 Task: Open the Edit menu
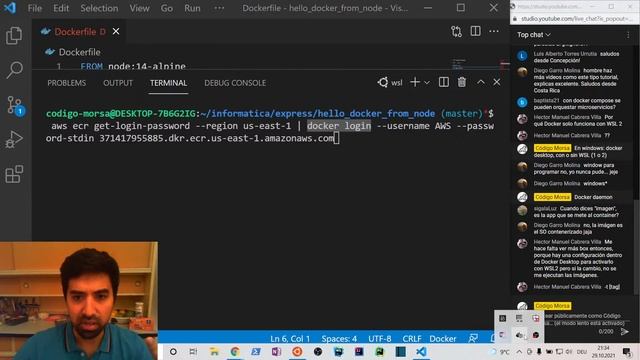click(61, 8)
